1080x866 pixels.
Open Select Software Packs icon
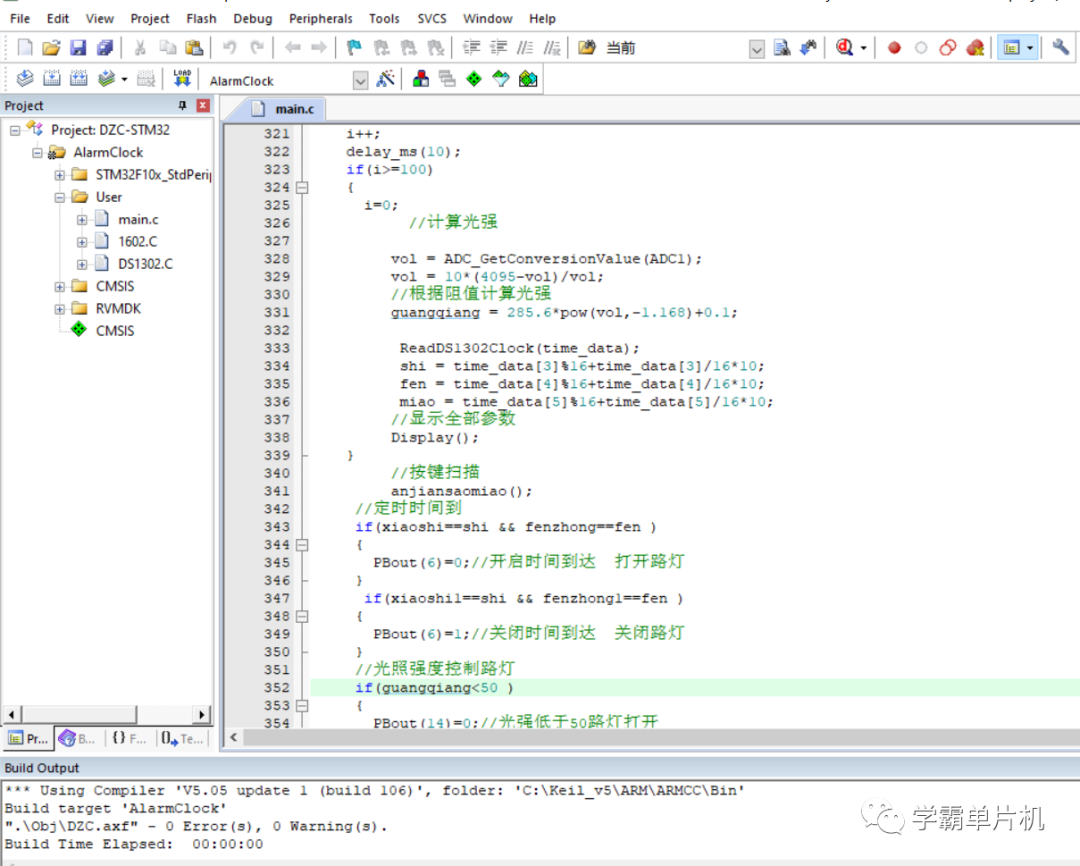point(501,79)
